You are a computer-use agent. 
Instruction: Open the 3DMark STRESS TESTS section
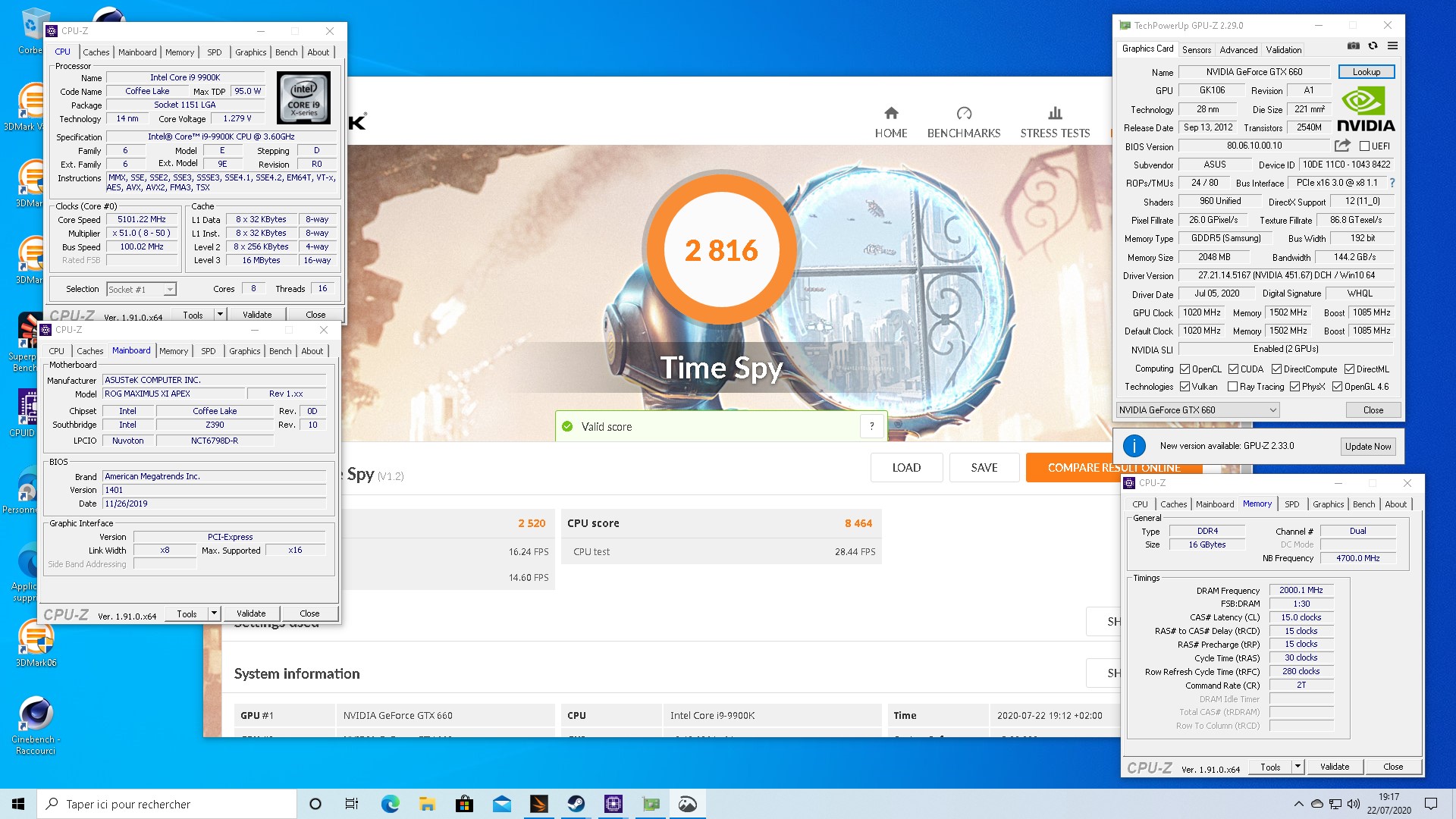coord(1055,123)
